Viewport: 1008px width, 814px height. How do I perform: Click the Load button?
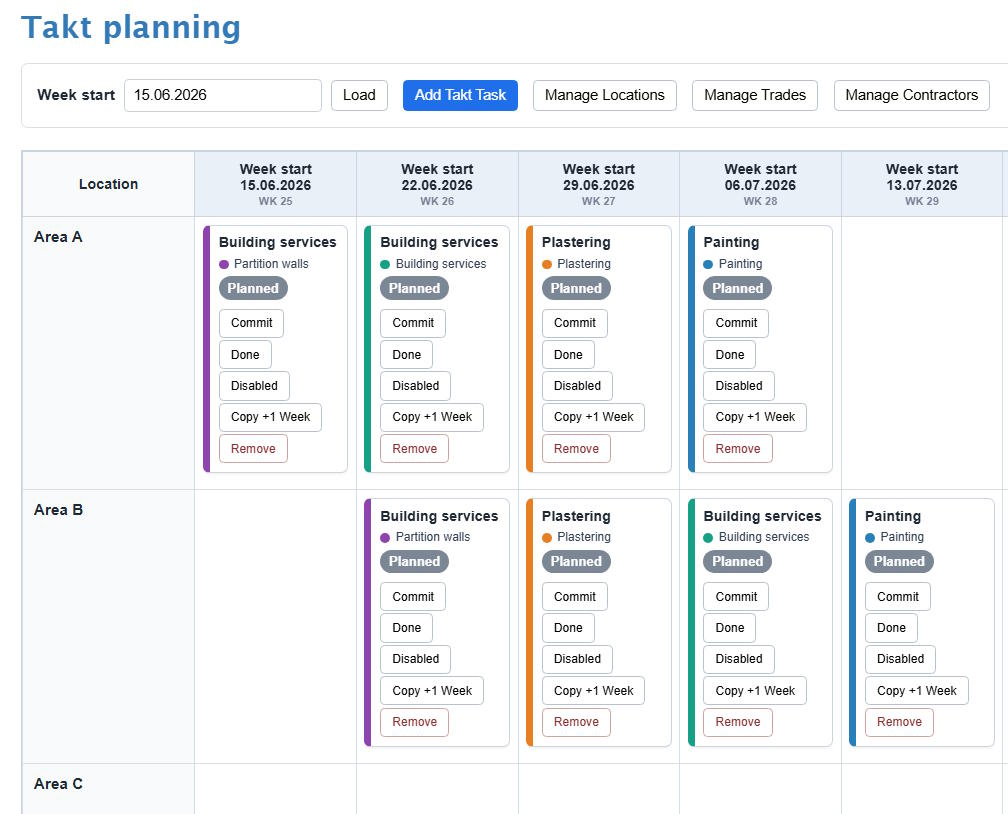coord(359,95)
